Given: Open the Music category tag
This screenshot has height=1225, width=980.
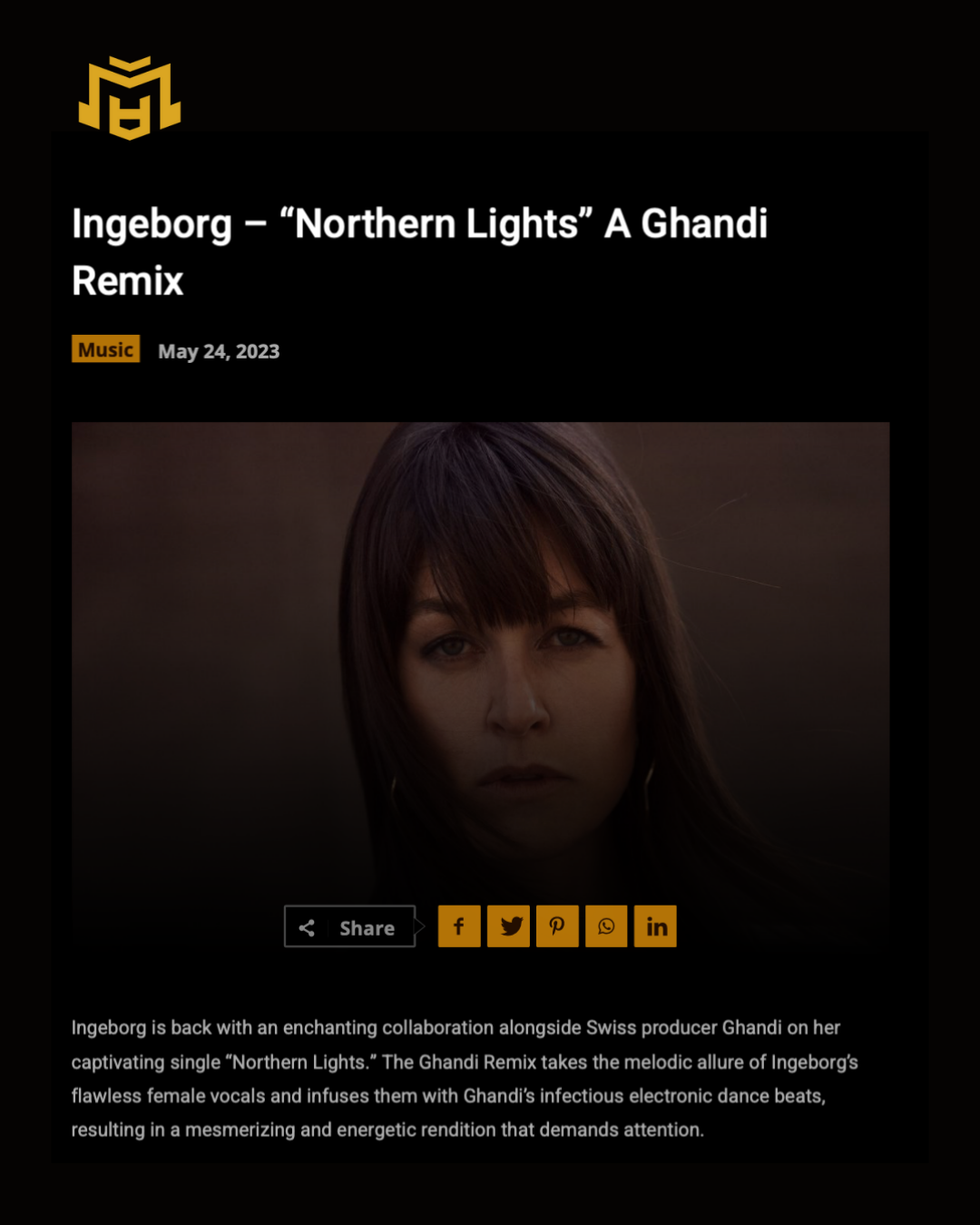Looking at the screenshot, I should click(106, 349).
